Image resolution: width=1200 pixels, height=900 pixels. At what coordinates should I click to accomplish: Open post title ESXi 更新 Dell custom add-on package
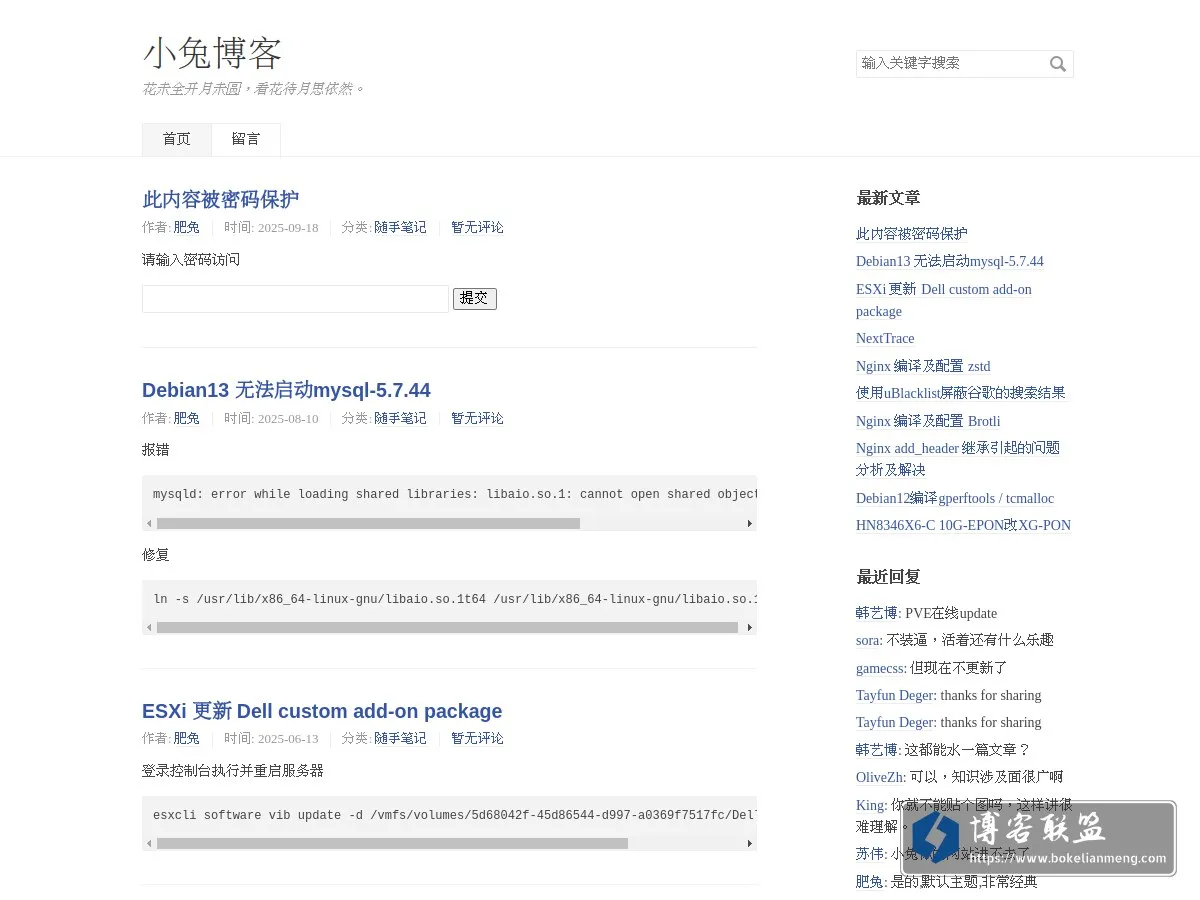[x=322, y=711]
